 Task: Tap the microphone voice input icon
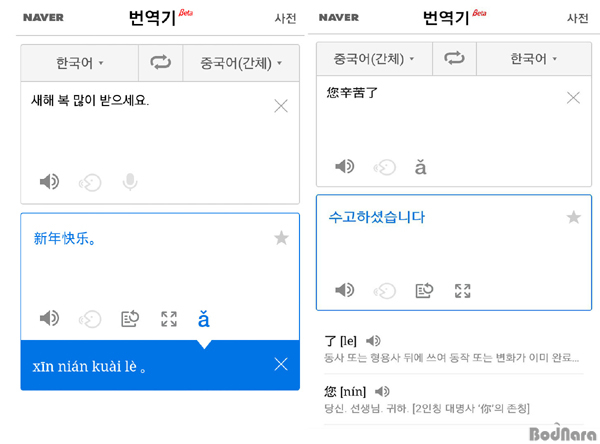coord(129,182)
